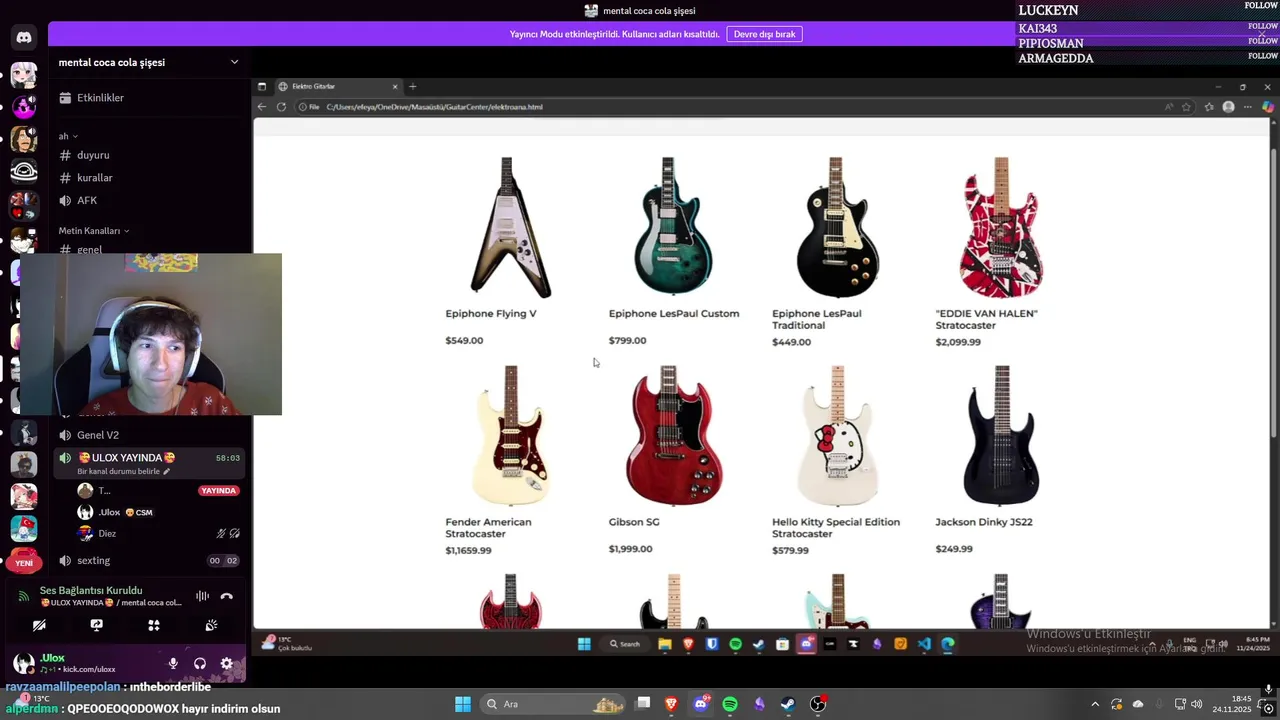Open the Jackson Dinky JS22 image
This screenshot has height=720, width=1280.
[x=1000, y=436]
